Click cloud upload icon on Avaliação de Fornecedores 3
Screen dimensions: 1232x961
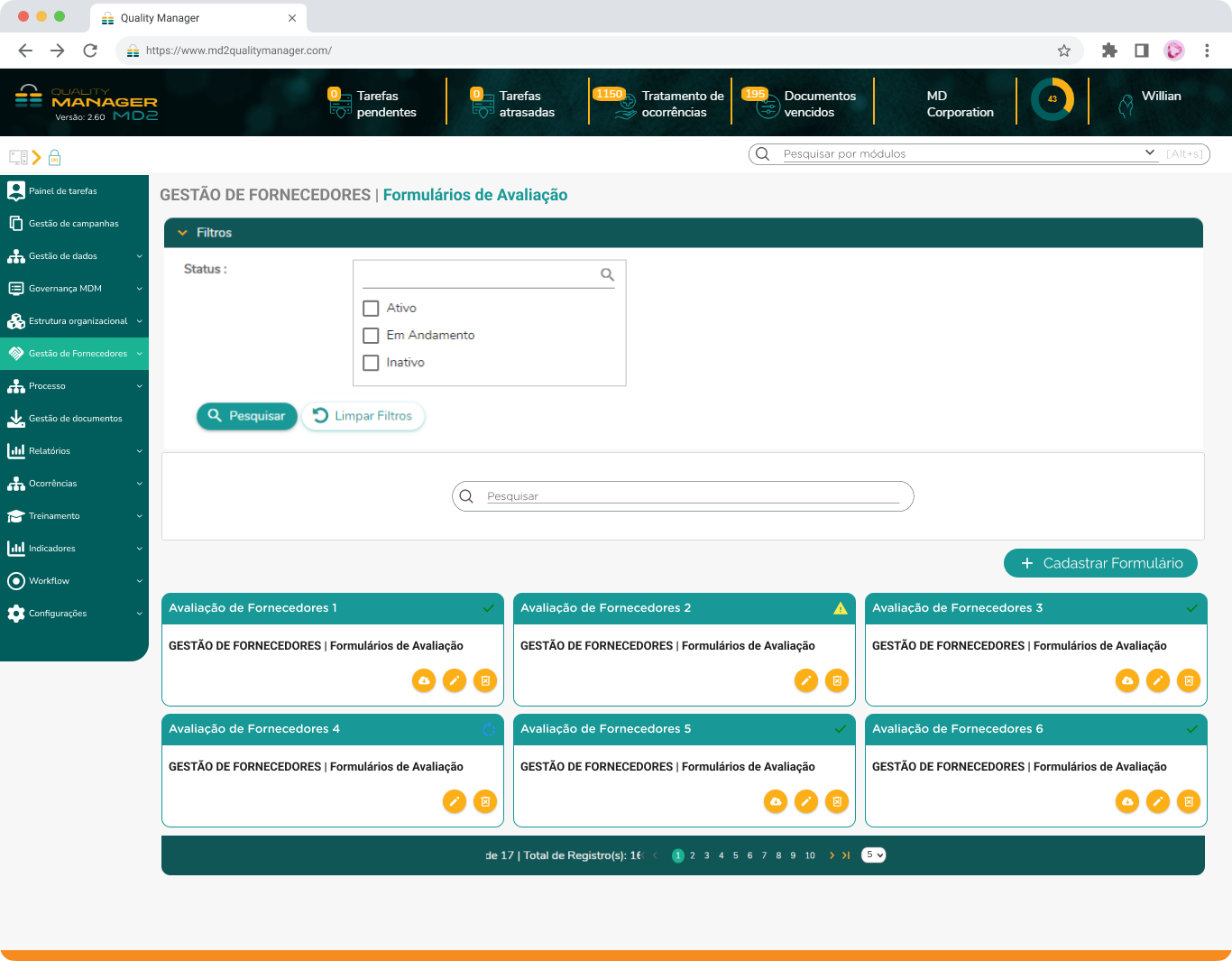[x=1127, y=680]
